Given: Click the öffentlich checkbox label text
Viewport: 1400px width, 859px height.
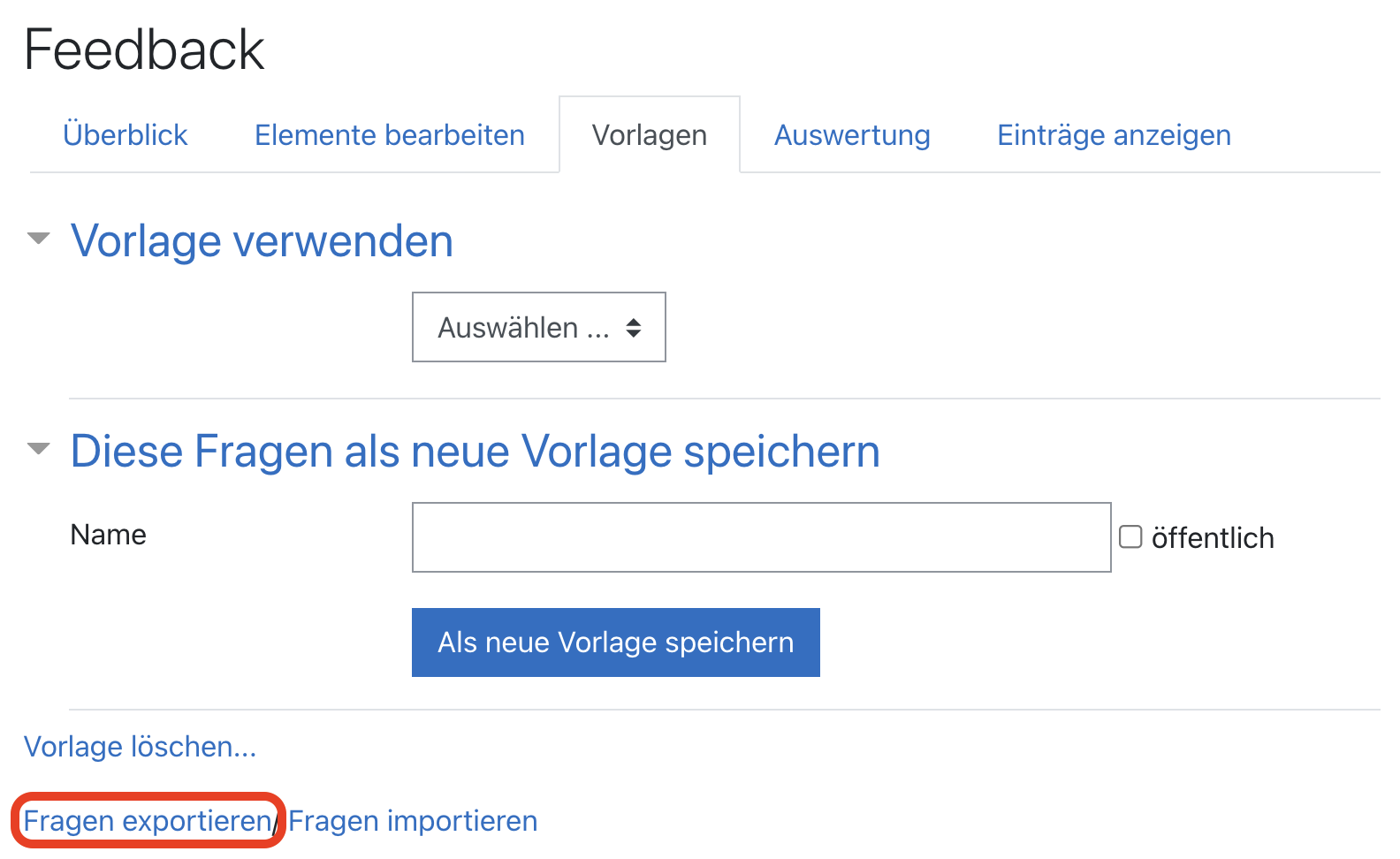Looking at the screenshot, I should [x=1212, y=538].
